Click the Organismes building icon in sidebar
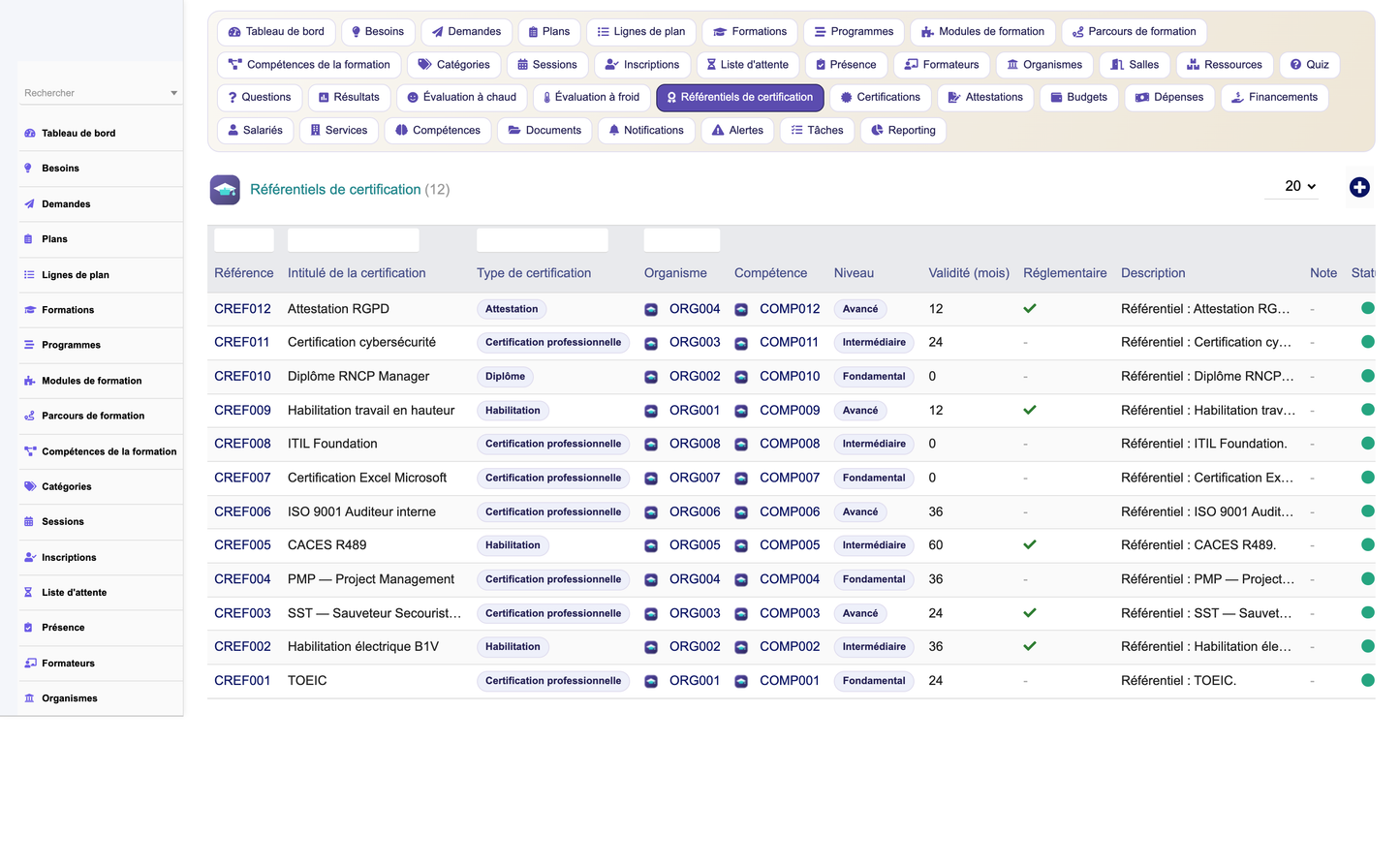The image size is (1400, 866). (29, 698)
